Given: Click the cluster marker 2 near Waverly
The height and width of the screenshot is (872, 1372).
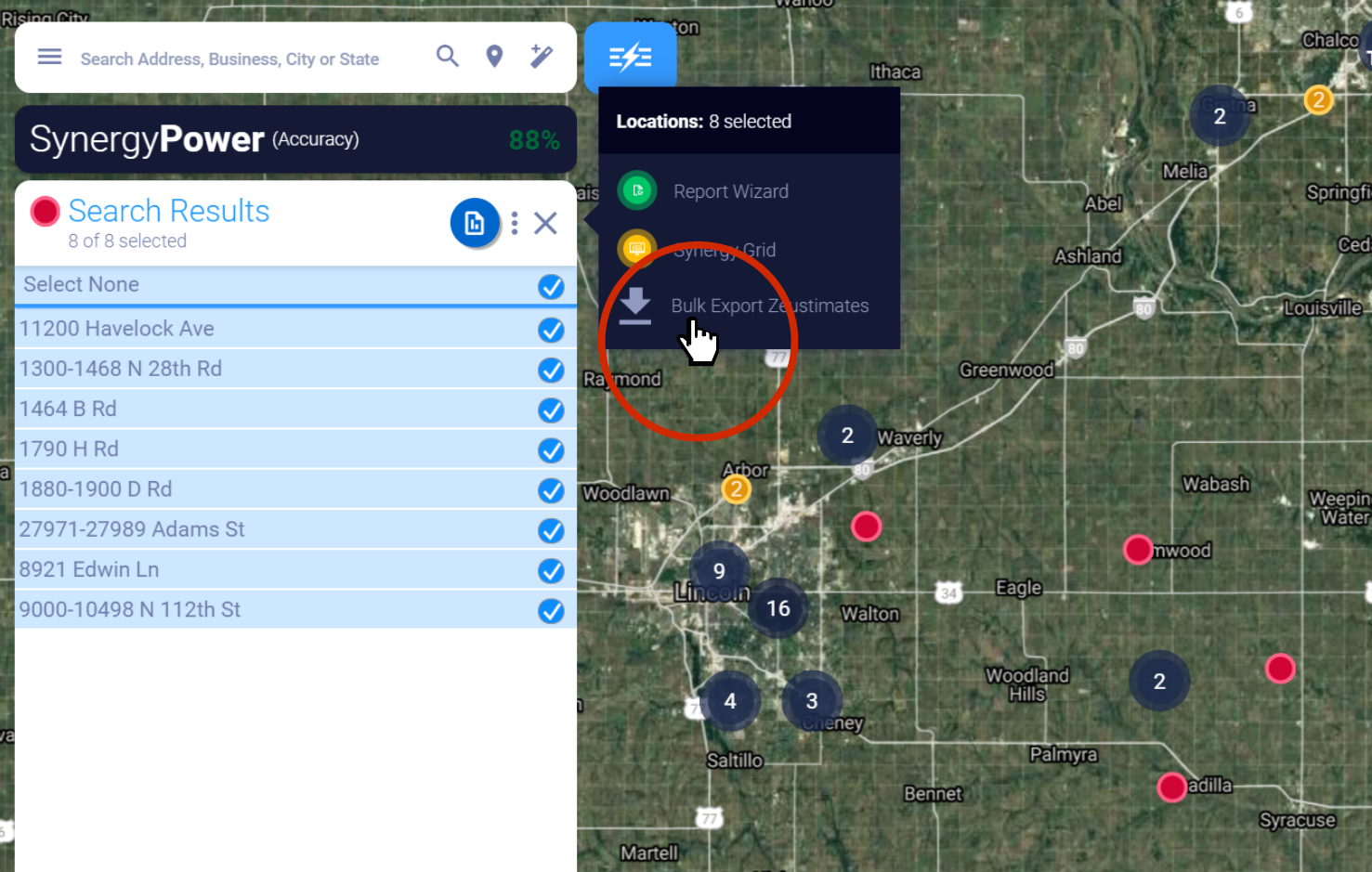Looking at the screenshot, I should tap(847, 436).
